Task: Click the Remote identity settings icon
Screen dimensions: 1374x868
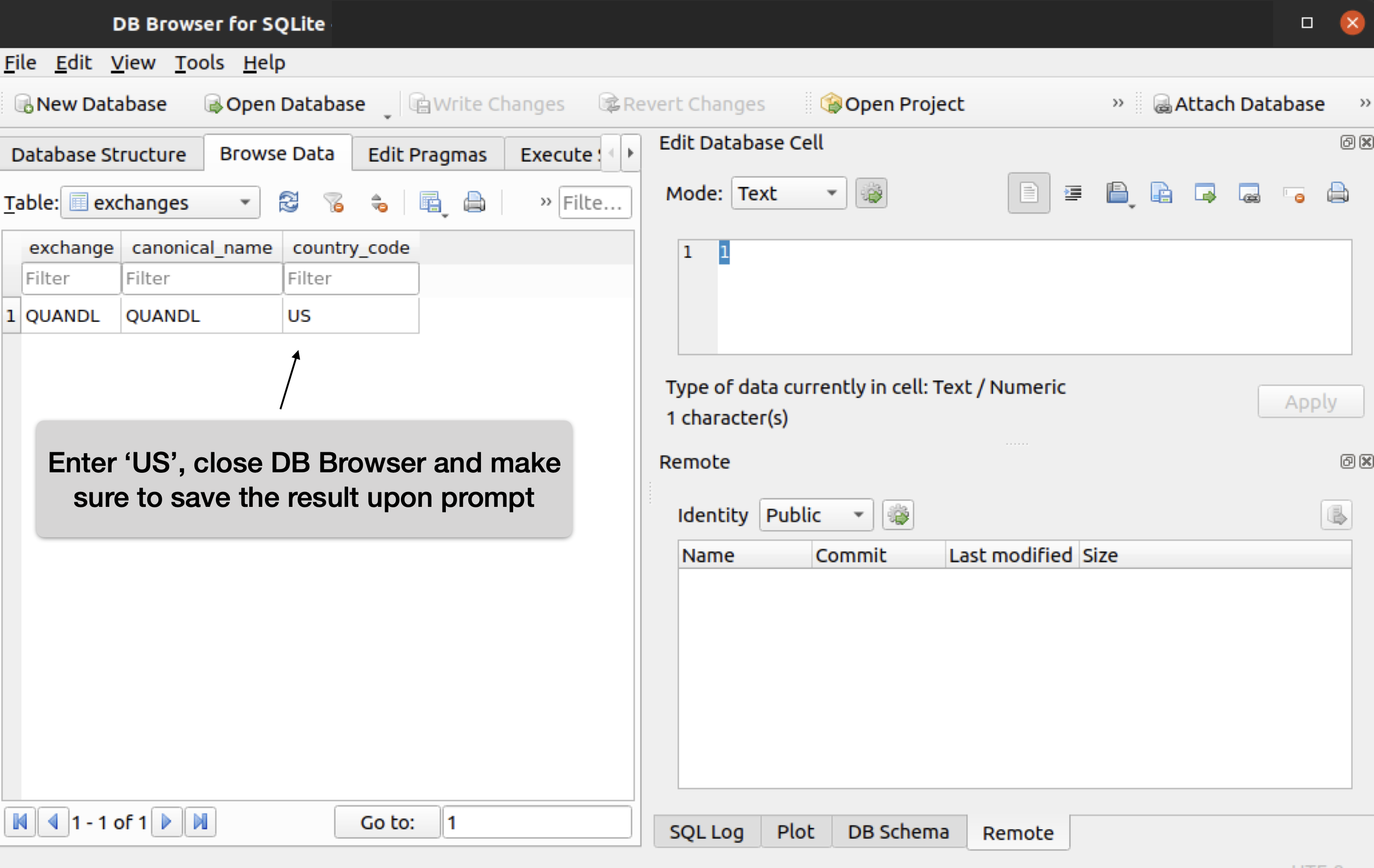Action: click(x=898, y=515)
